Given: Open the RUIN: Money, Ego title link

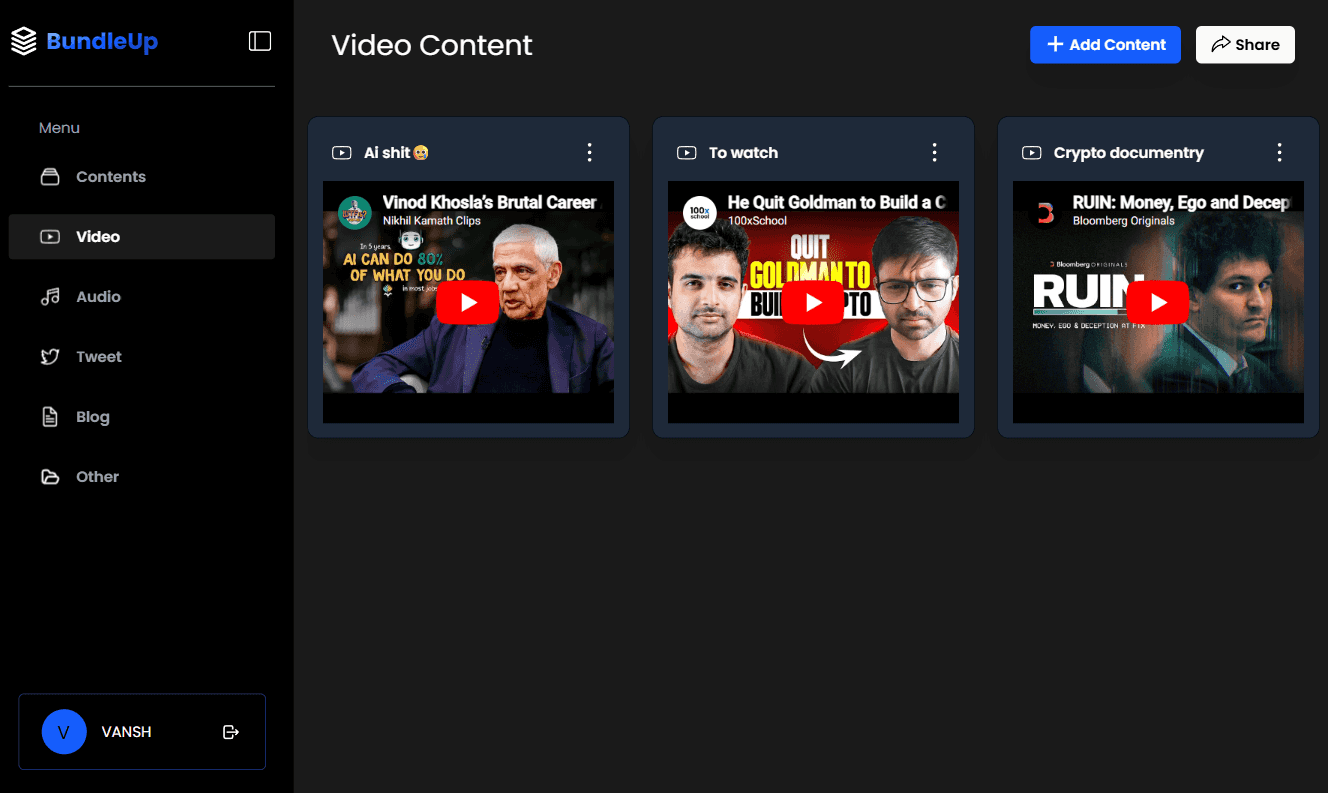Looking at the screenshot, I should coord(1181,203).
